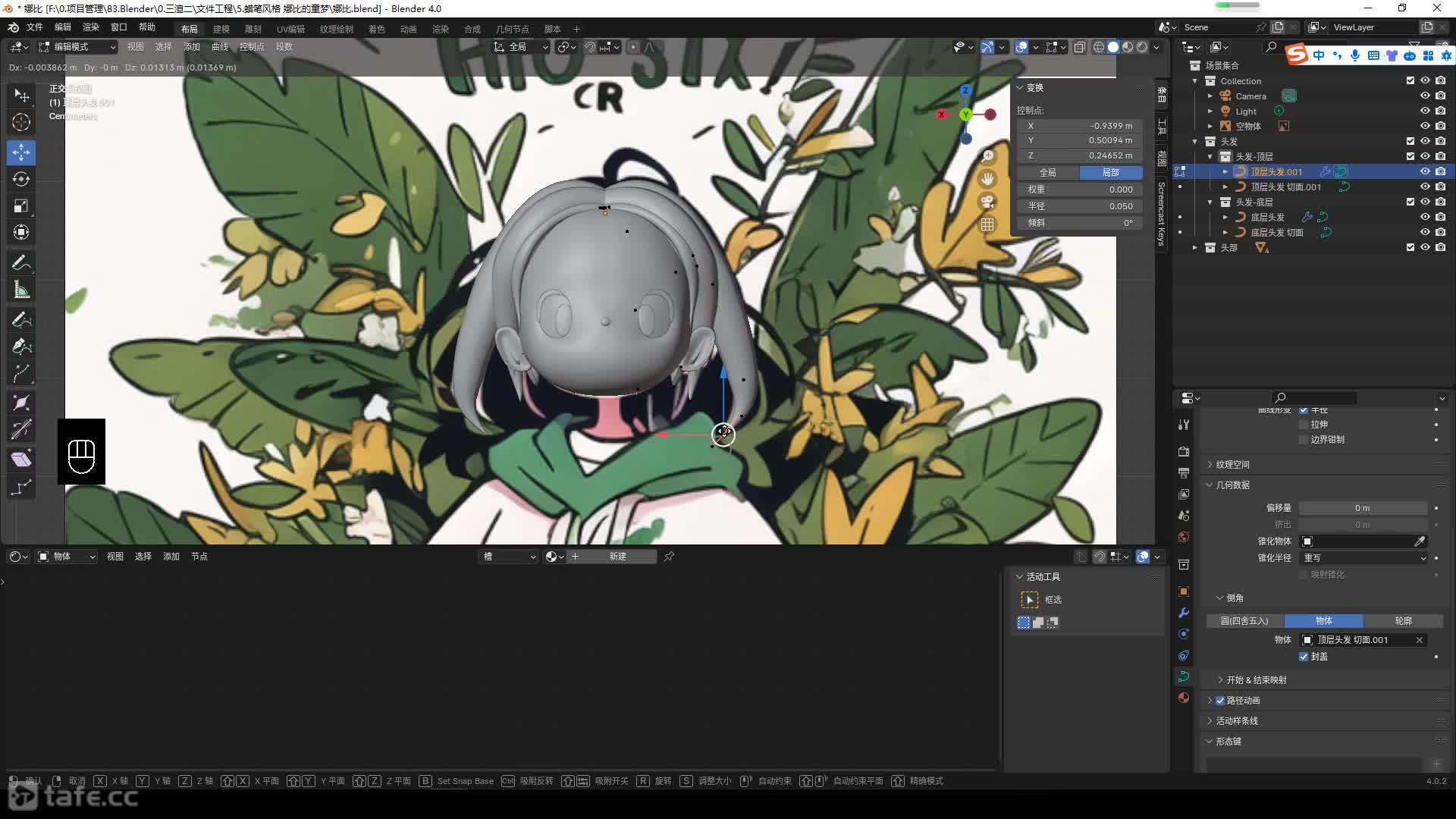Enable the 拉伸 checkbox
Image resolution: width=1456 pixels, height=819 pixels.
(x=1304, y=425)
